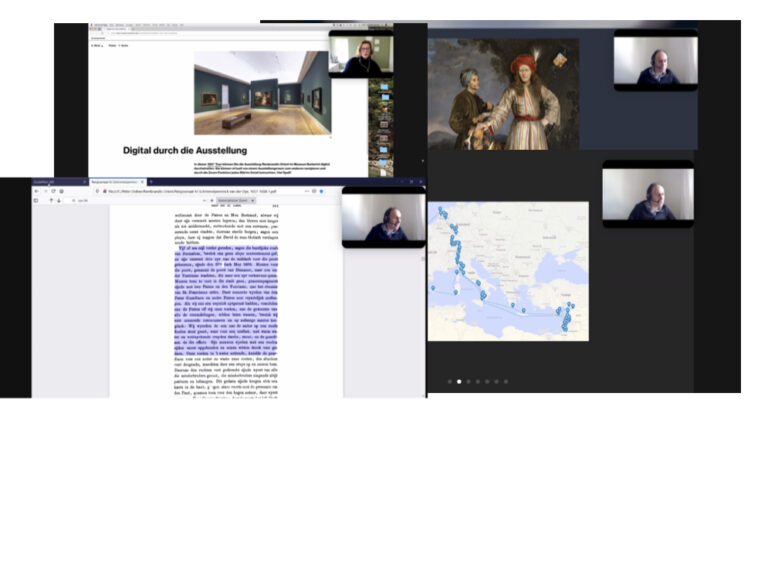Image resolution: width=768 pixels, height=576 pixels.
Task: Go to previous PDF page arrow
Action: tap(51, 200)
